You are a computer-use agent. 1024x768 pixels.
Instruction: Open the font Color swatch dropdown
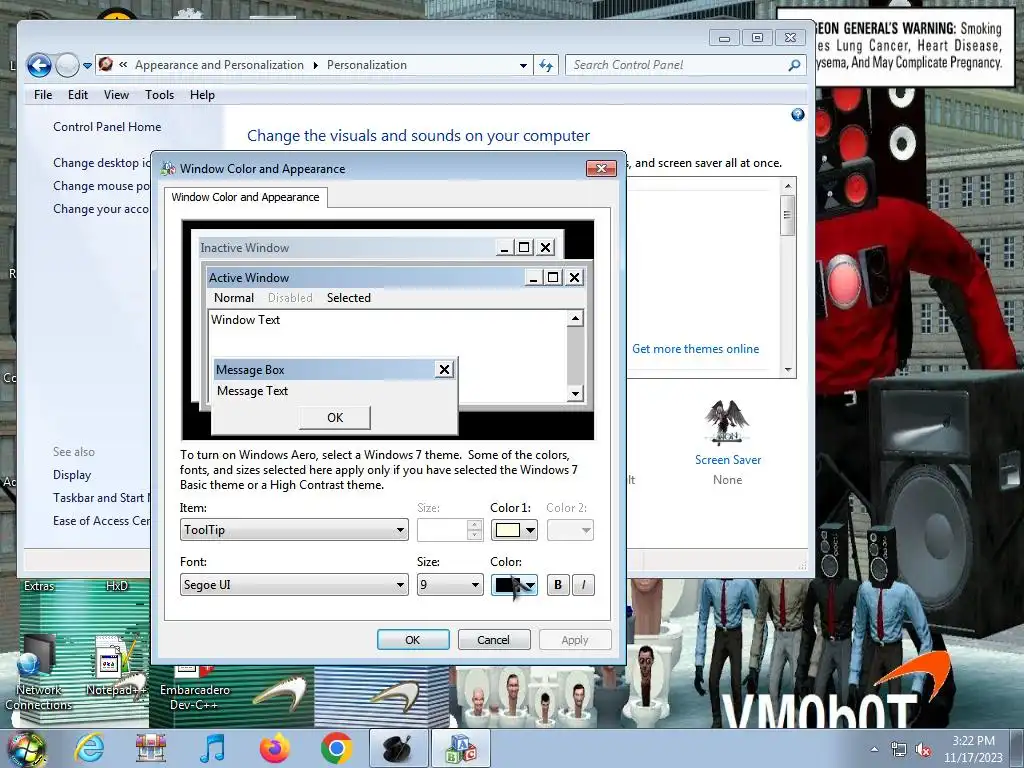[x=514, y=584]
